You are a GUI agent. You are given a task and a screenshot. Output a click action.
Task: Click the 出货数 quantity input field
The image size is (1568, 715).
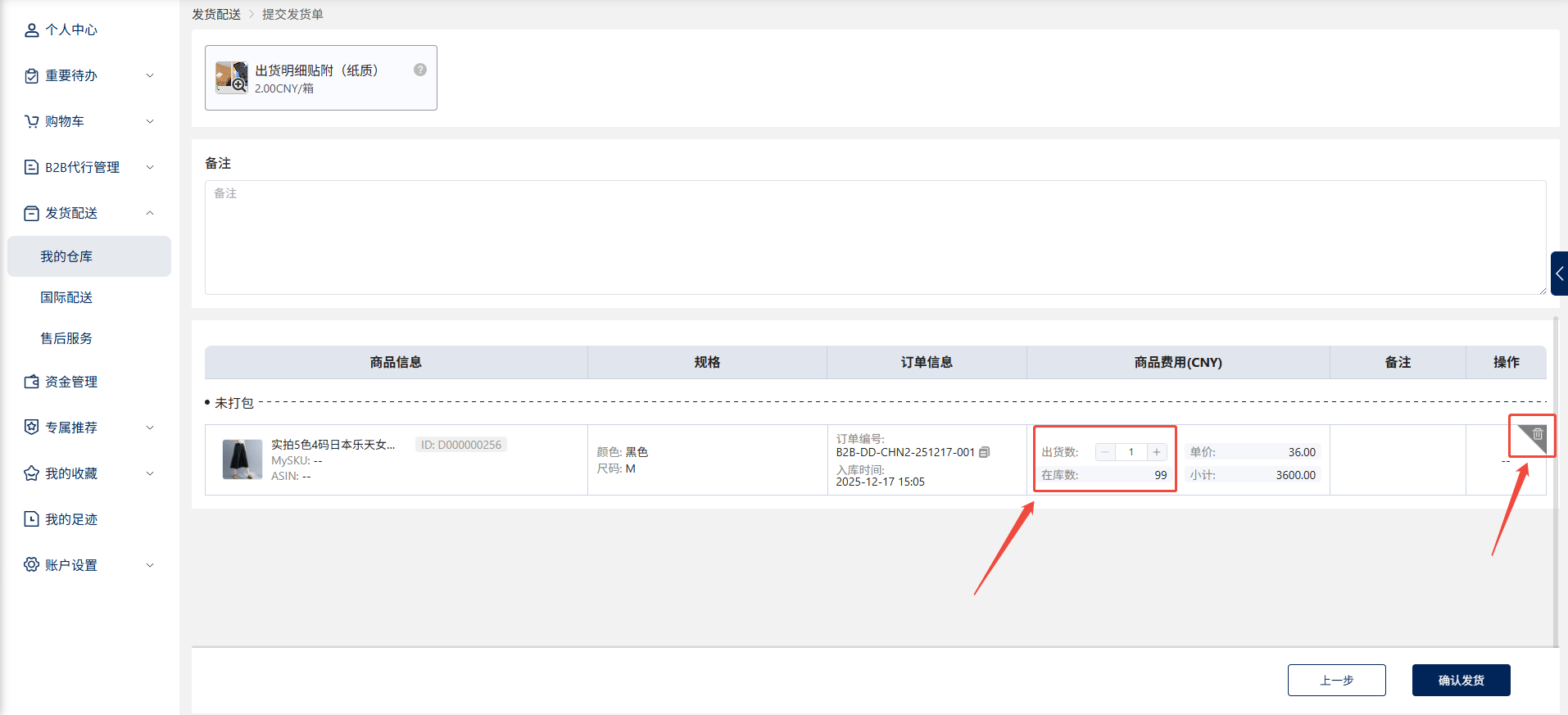[x=1131, y=452]
